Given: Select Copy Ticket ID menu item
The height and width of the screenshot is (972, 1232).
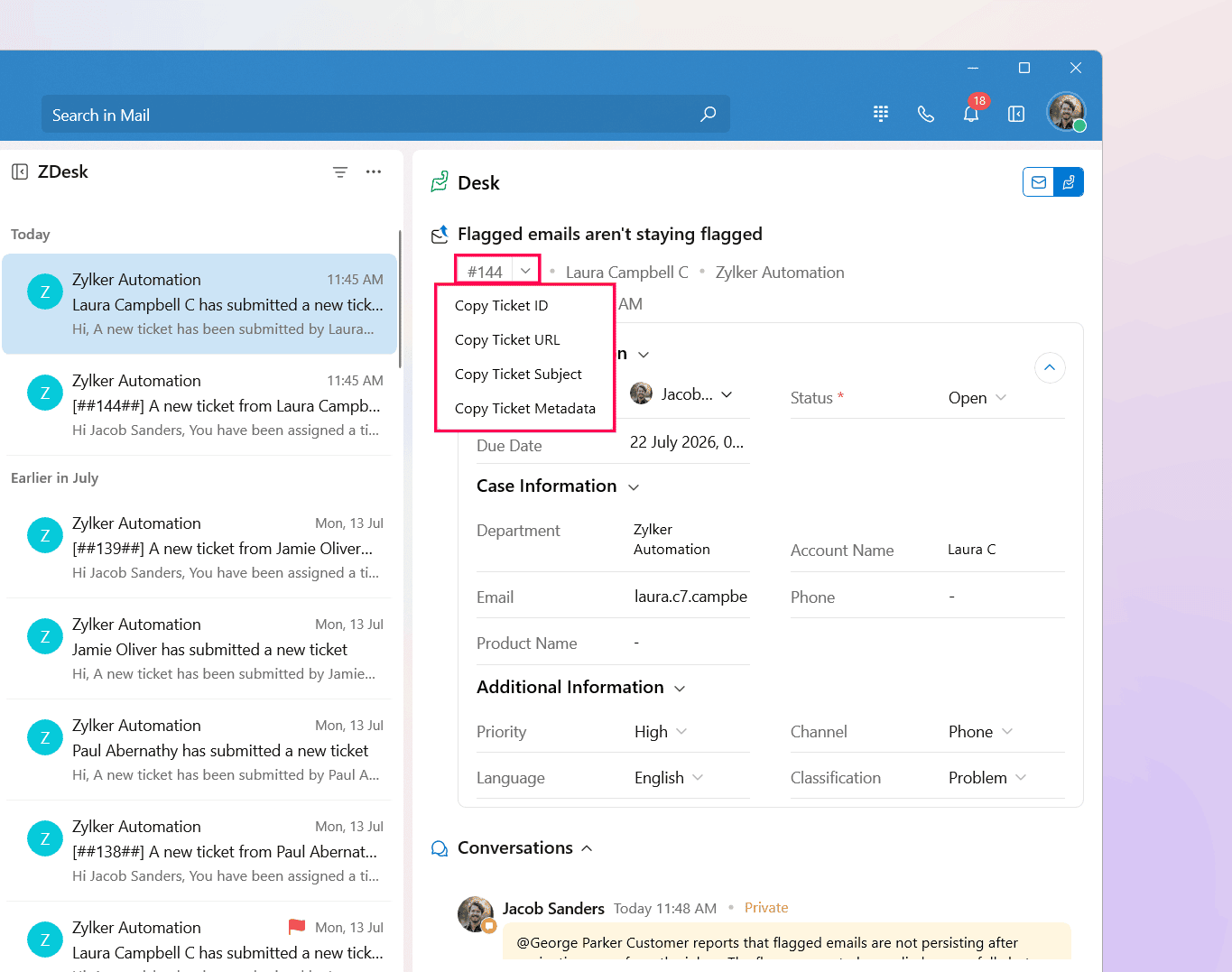Looking at the screenshot, I should coord(524,305).
